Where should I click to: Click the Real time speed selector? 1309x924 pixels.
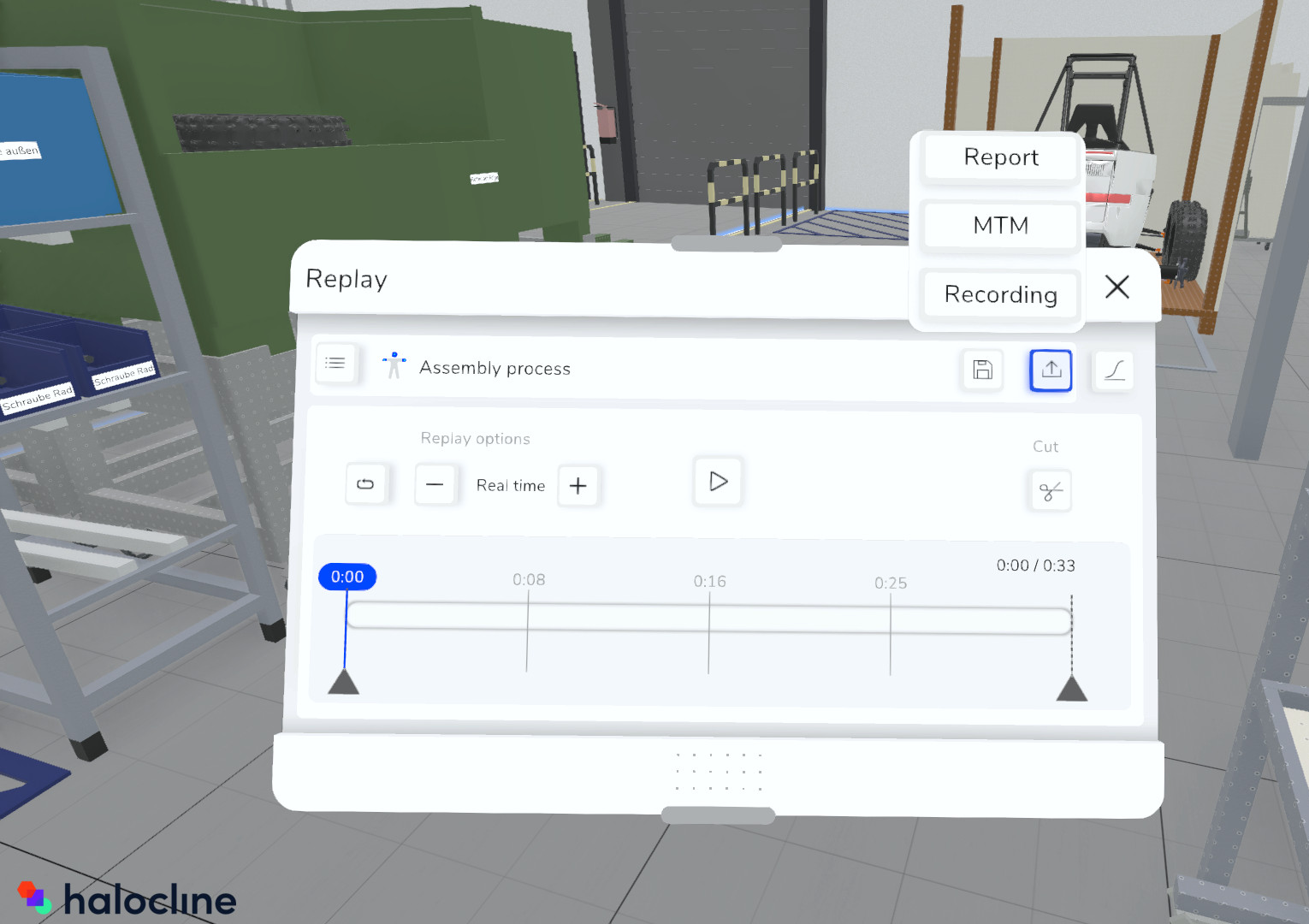pos(510,485)
